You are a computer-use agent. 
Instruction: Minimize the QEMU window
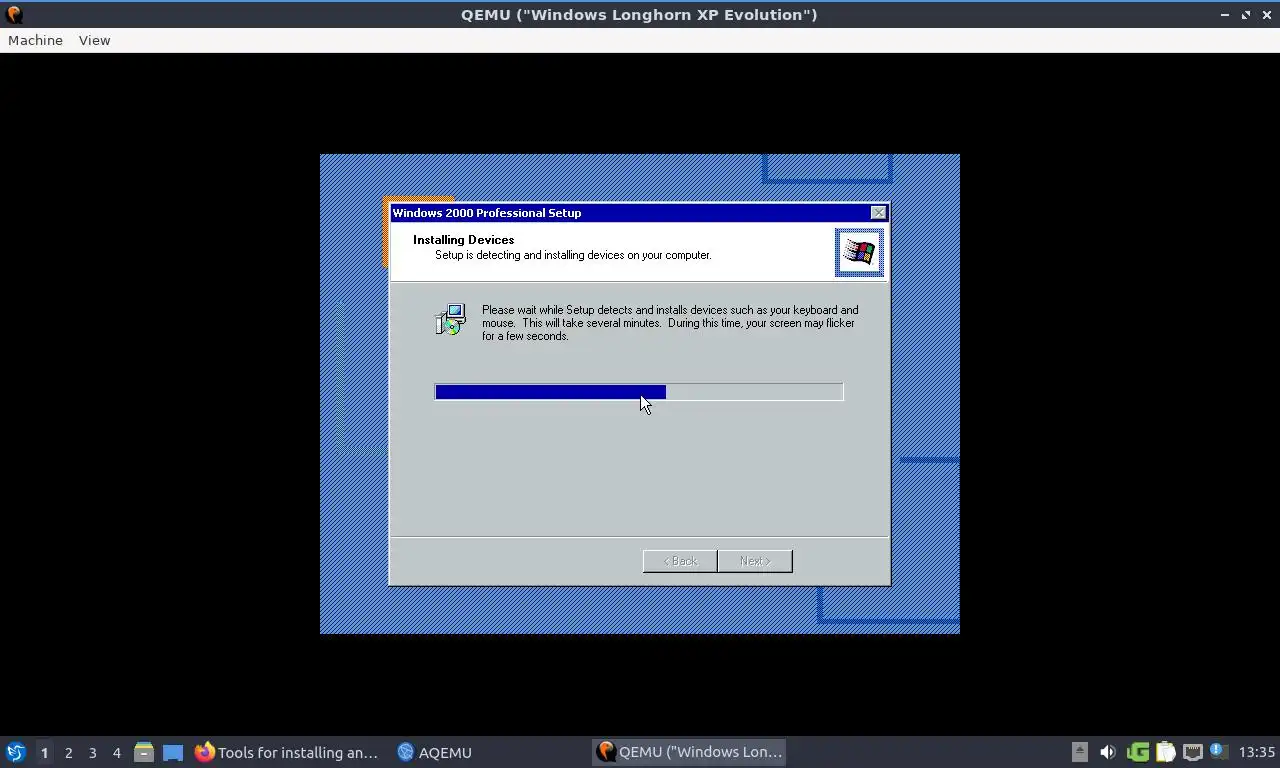point(1225,15)
